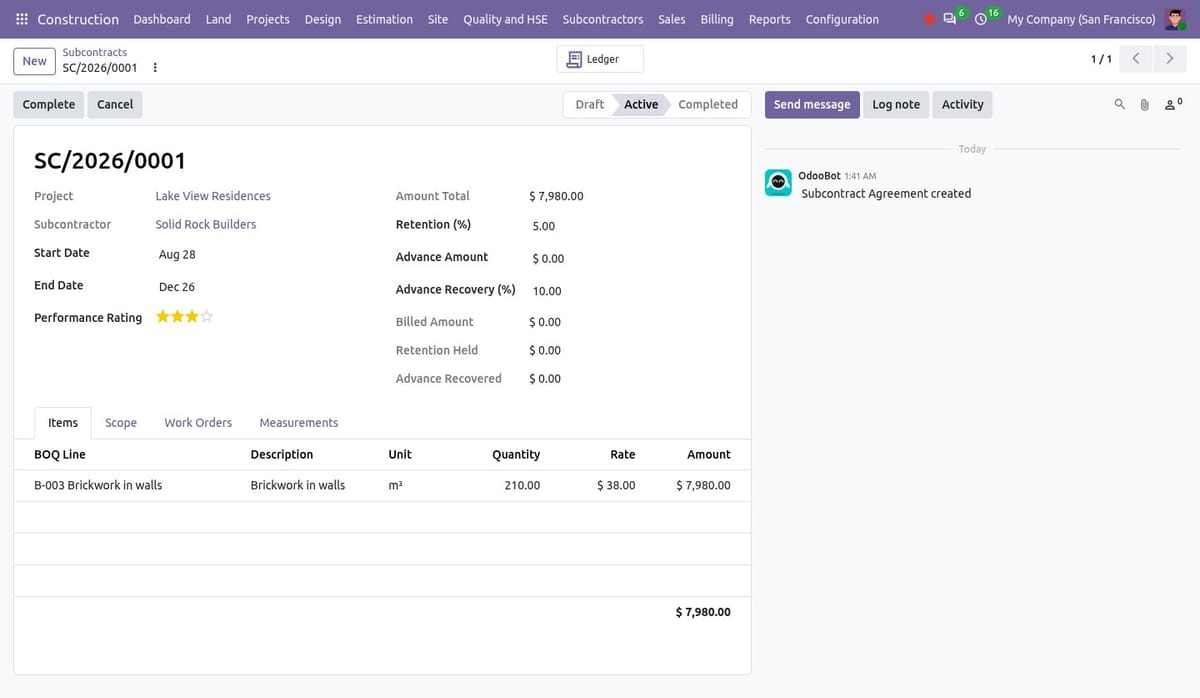Open the Quality and HSE menu
This screenshot has height=698, width=1200.
505,19
